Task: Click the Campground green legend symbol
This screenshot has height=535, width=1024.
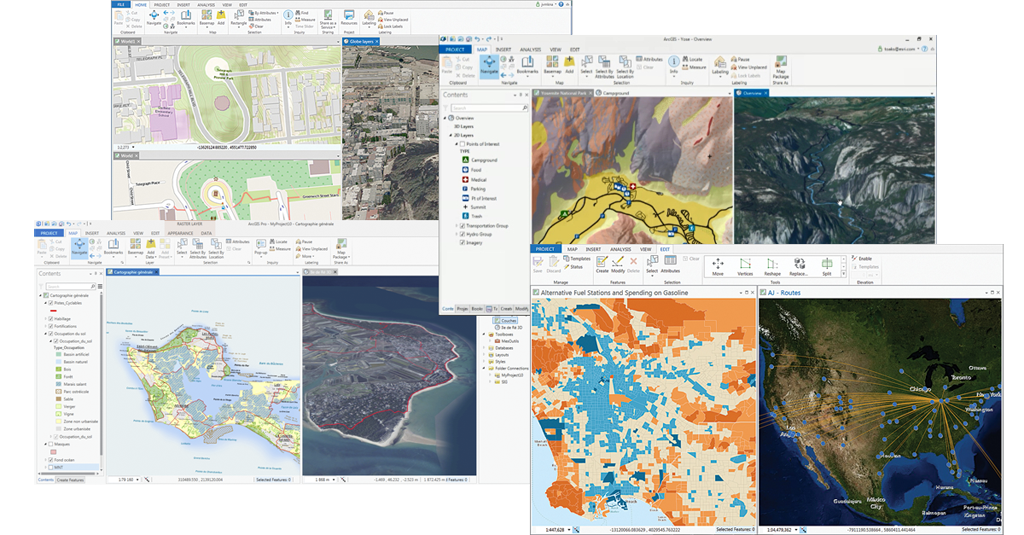Action: pos(465,160)
